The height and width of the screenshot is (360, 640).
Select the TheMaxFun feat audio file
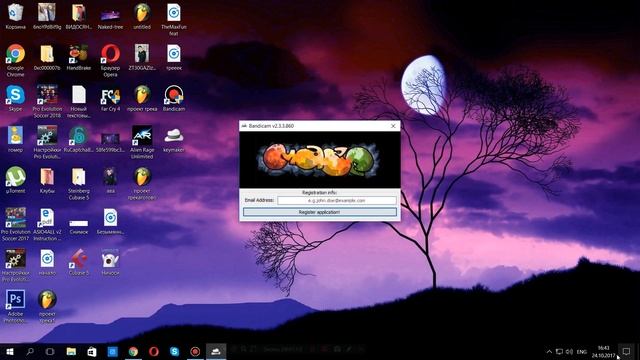174,19
